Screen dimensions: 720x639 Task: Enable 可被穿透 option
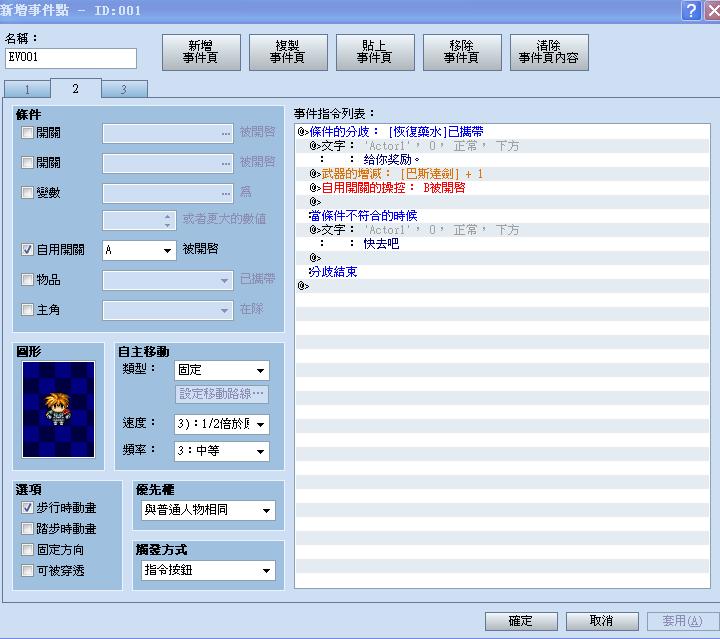pyautogui.click(x=28, y=570)
